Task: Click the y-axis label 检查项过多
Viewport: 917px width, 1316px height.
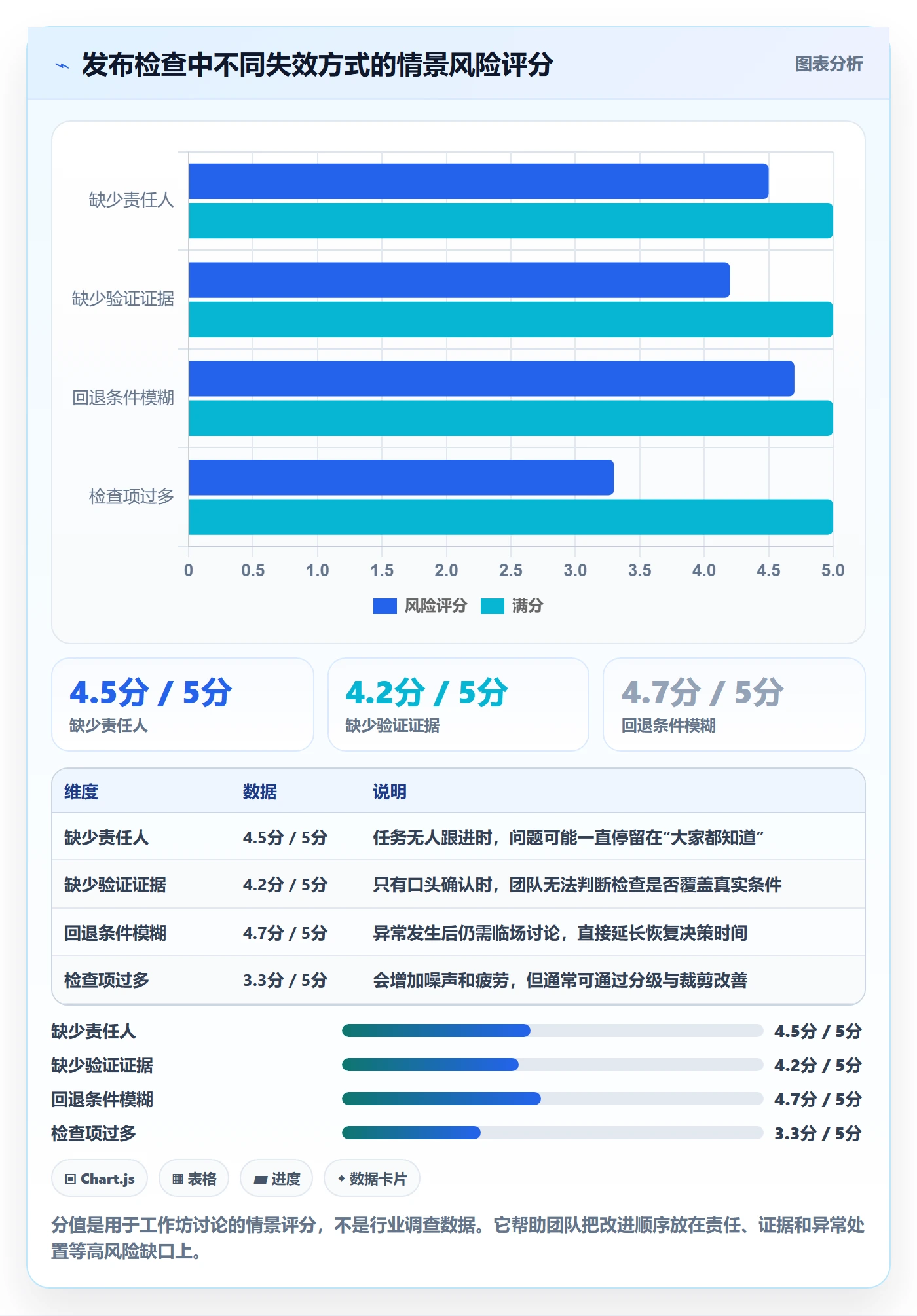Action: [132, 496]
